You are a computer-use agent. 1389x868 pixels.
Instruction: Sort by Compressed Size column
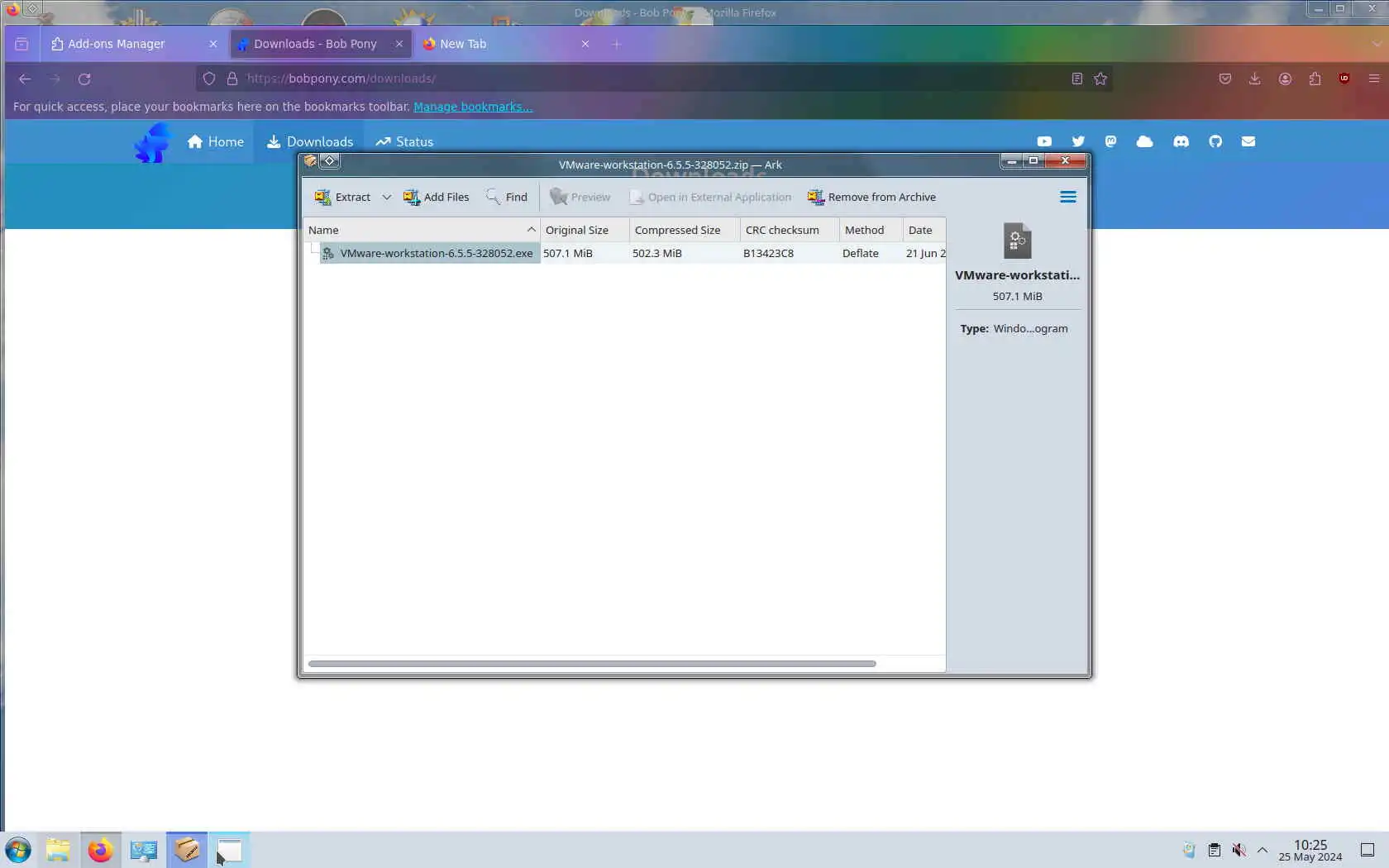point(685,230)
